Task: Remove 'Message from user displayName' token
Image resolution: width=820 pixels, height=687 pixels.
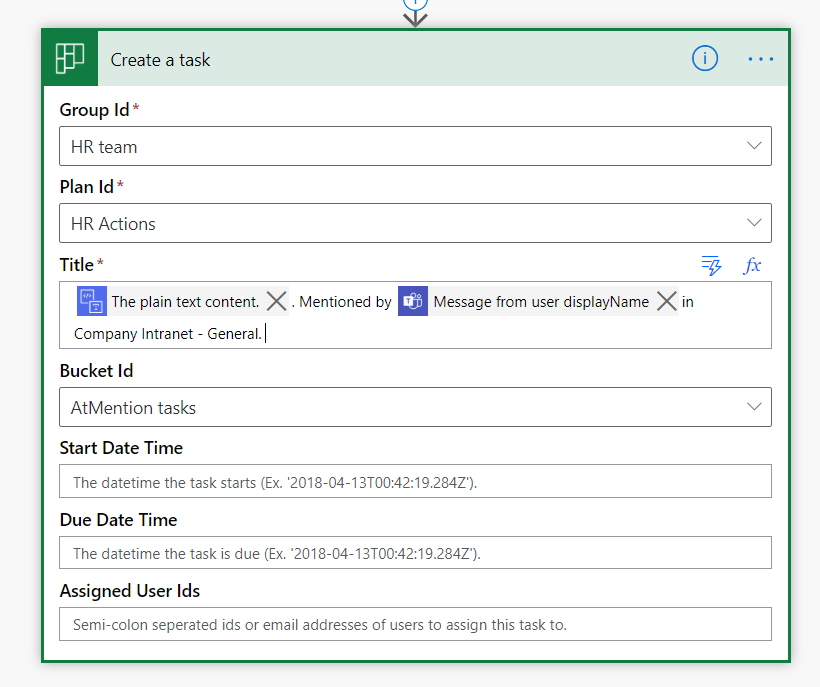Action: 667,301
